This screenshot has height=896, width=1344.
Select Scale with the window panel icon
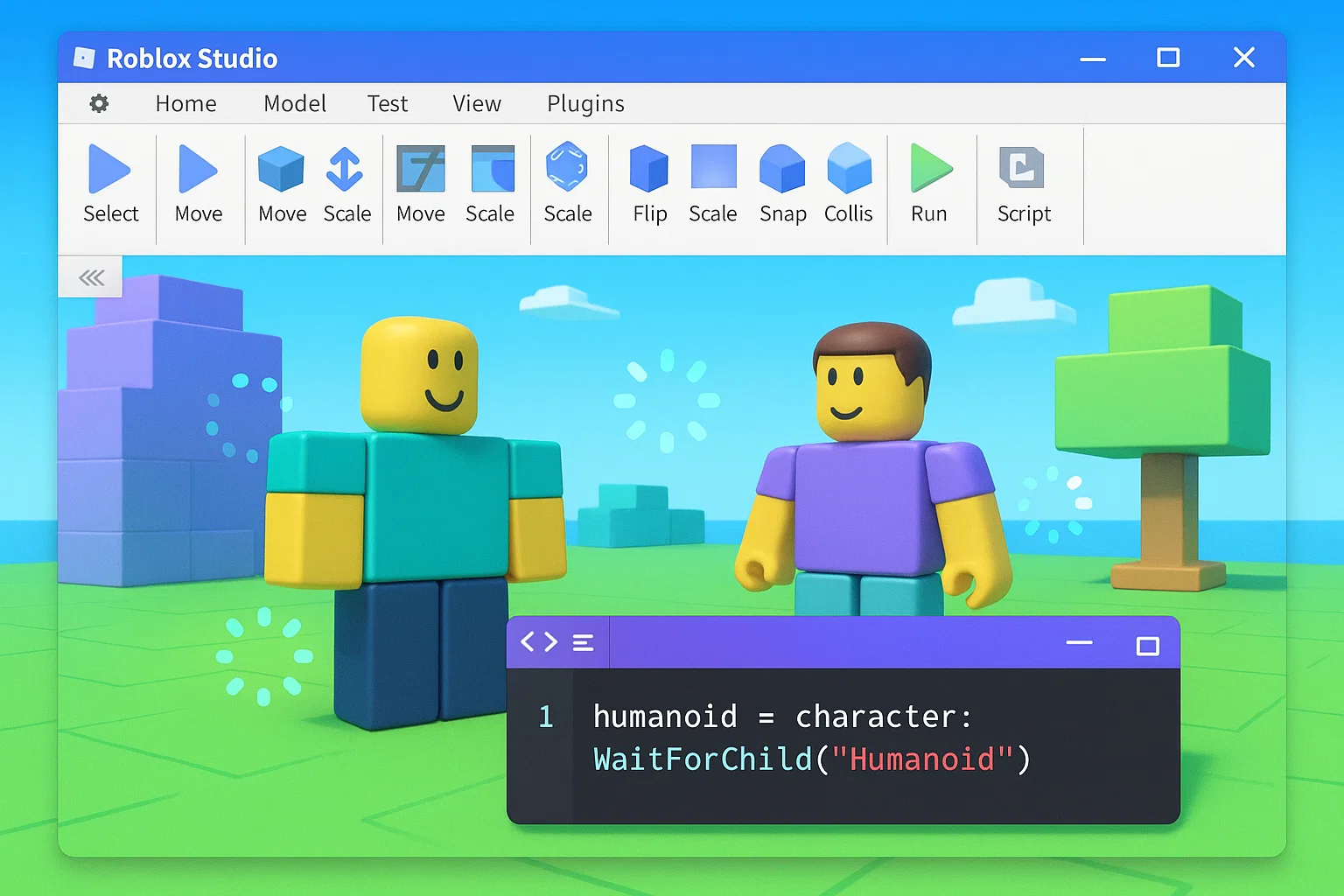click(493, 169)
